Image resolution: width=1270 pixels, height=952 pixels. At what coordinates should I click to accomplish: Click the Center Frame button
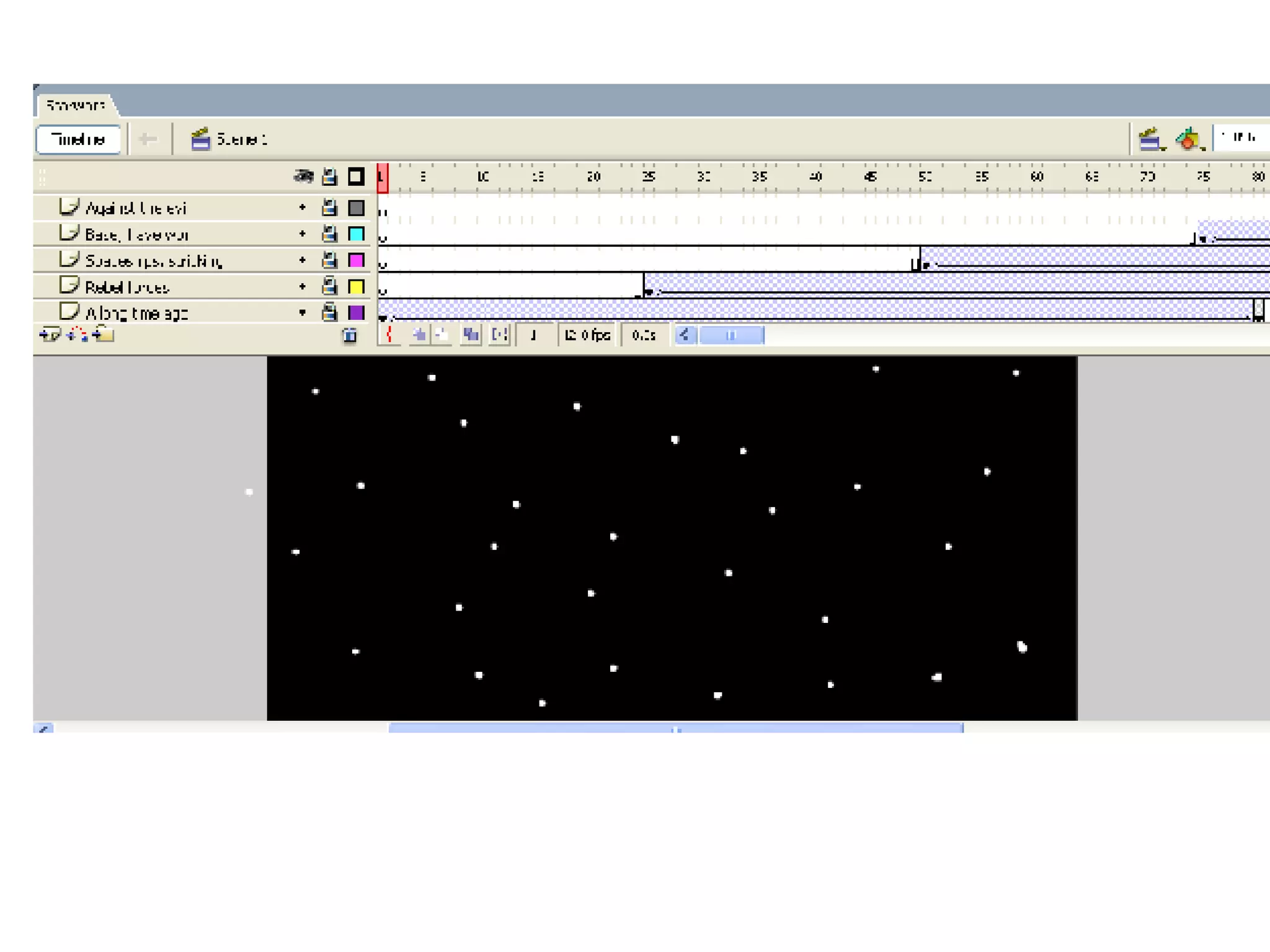click(x=389, y=335)
